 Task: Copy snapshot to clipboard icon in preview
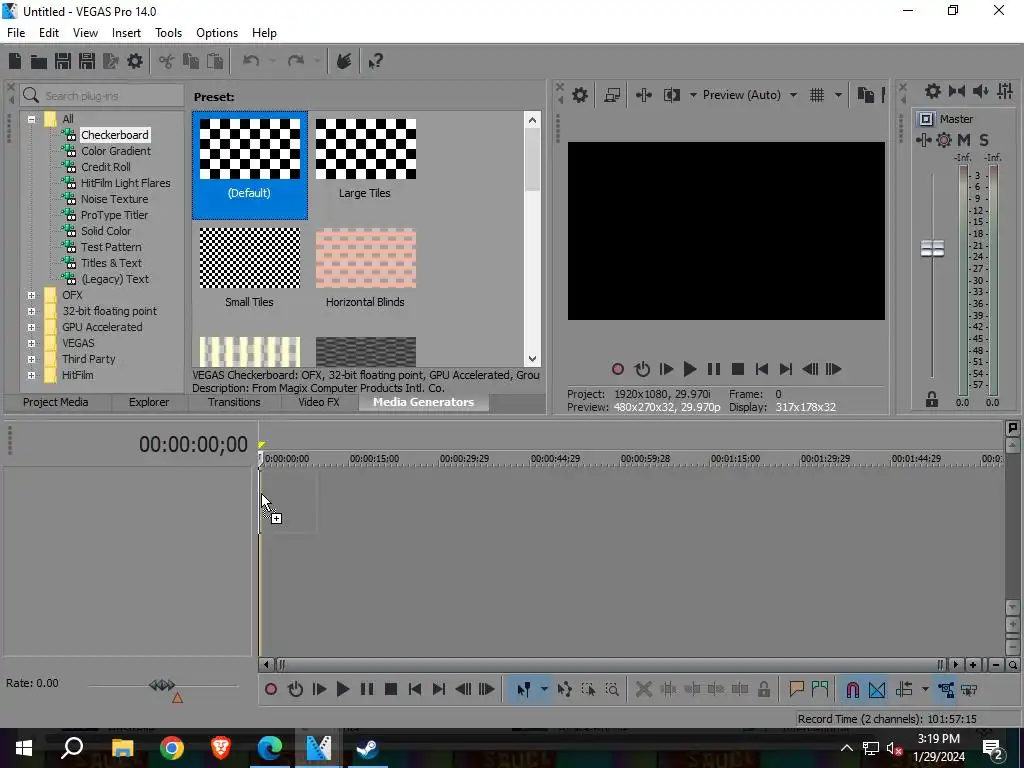[x=865, y=95]
